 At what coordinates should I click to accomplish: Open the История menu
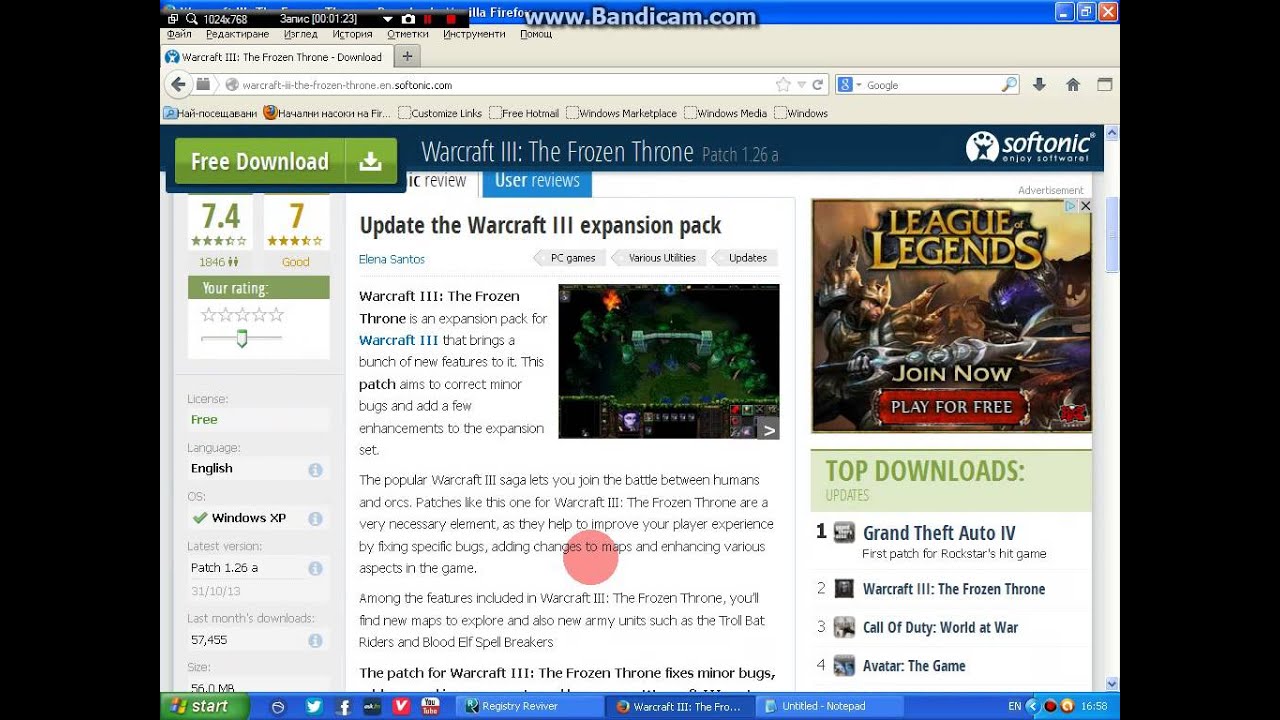point(352,33)
